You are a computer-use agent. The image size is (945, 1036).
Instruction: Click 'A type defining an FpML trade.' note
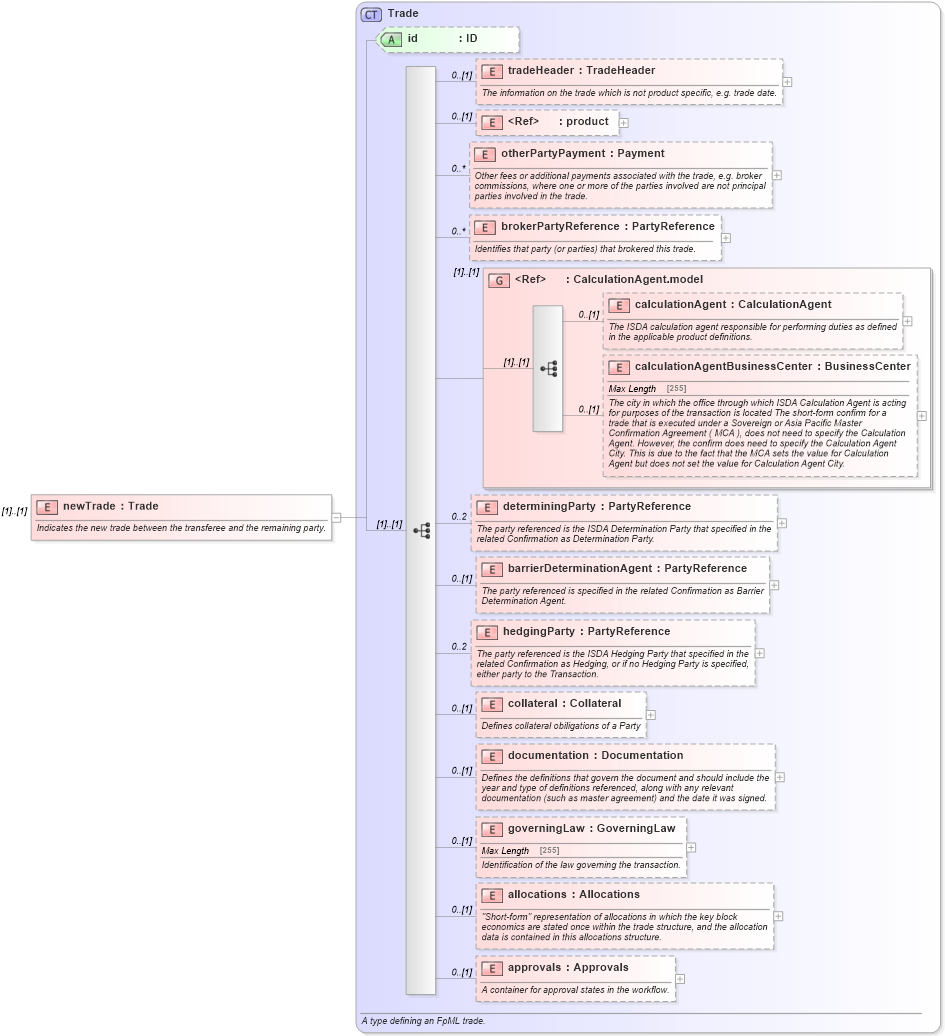point(424,1021)
